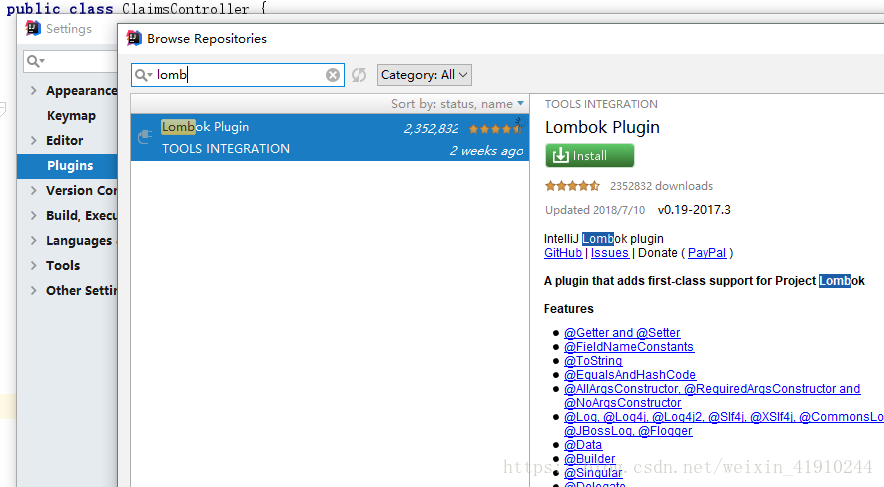
Task: Click the "v0.19-2017.3" version text
Action: point(694,210)
